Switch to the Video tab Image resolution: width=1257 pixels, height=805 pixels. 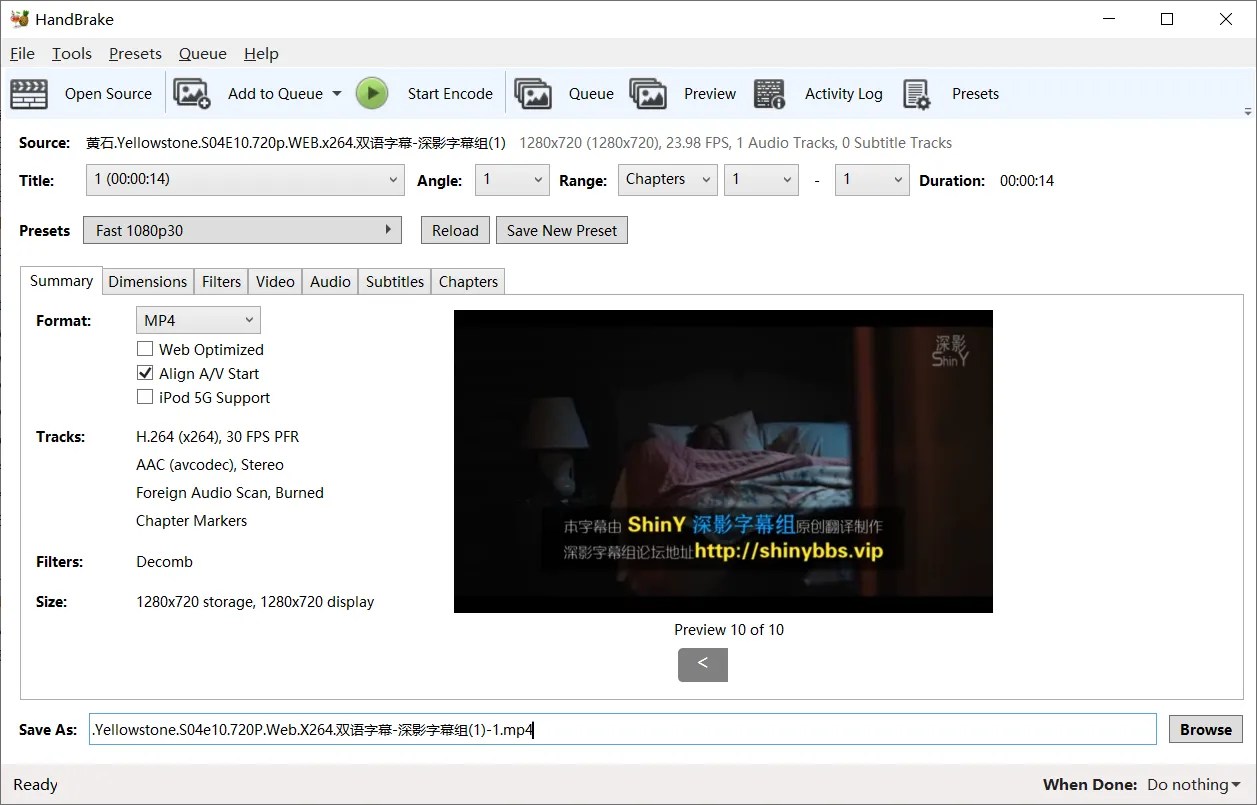pos(274,281)
